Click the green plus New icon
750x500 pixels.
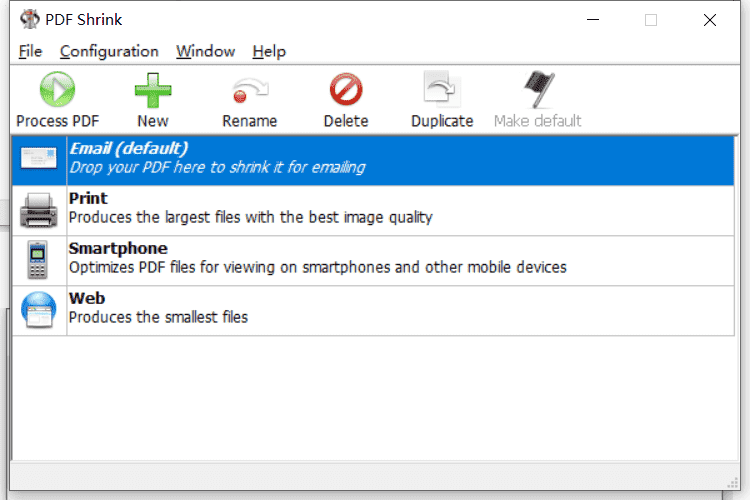click(153, 90)
